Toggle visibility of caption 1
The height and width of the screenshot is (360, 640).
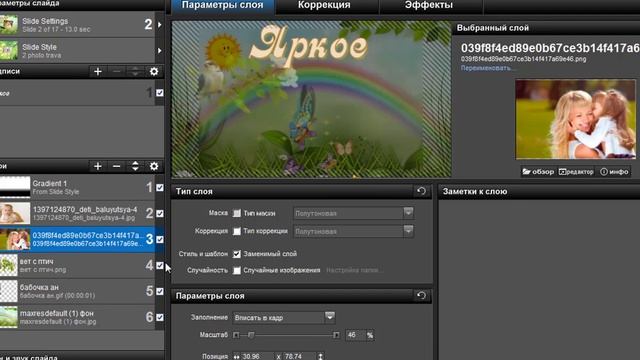tap(160, 93)
